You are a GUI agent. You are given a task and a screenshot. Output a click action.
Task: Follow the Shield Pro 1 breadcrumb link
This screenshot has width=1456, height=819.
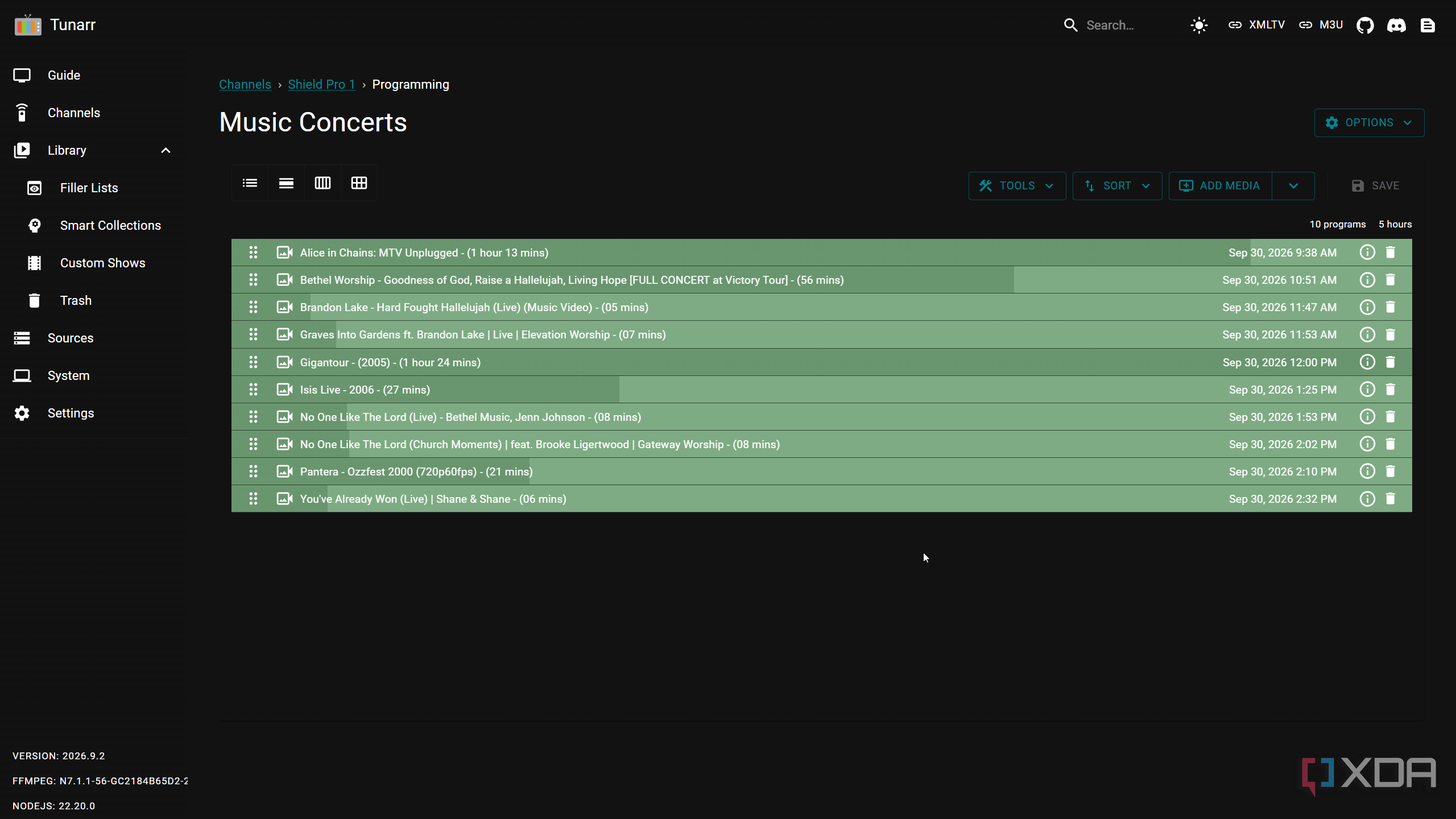click(x=321, y=84)
